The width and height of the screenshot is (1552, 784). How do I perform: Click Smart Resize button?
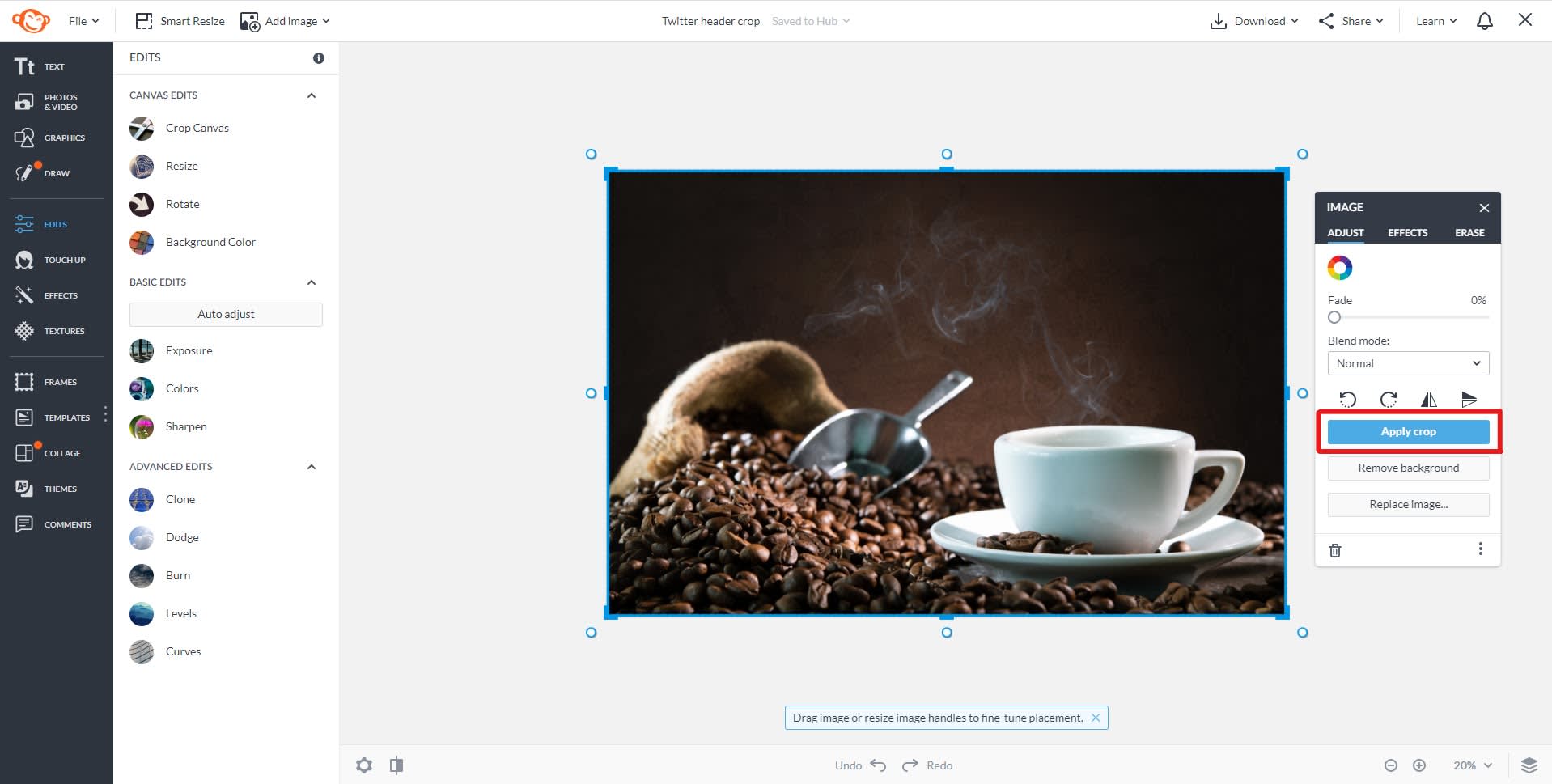click(x=180, y=21)
